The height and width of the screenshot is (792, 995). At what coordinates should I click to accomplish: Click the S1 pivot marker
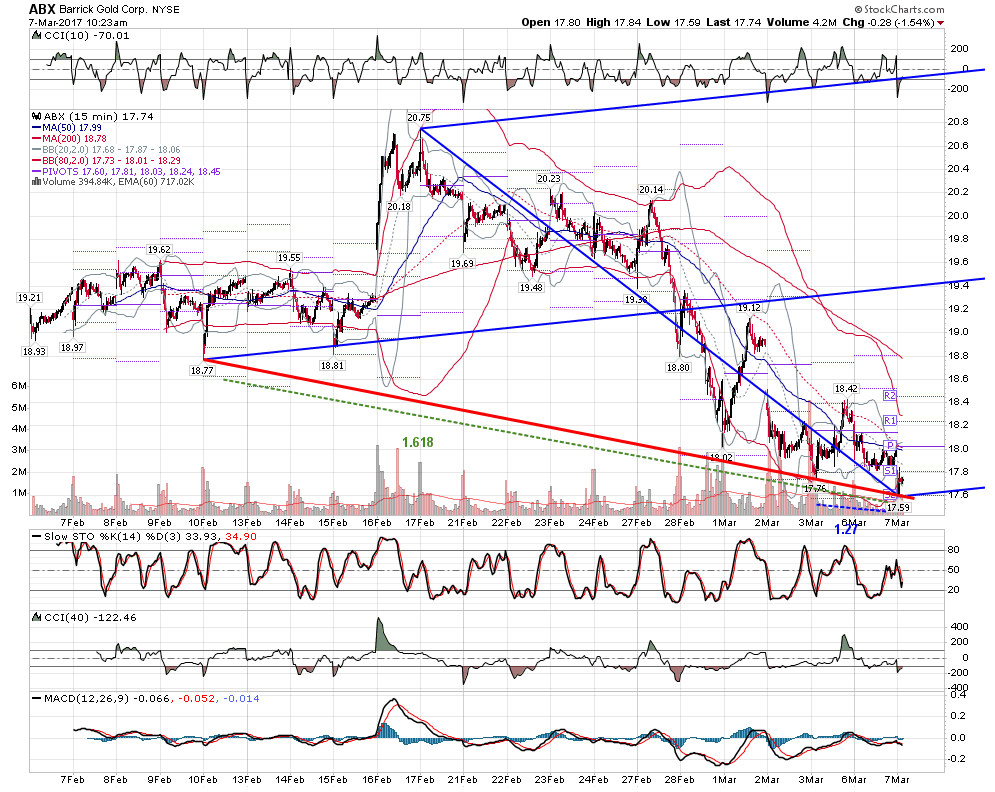click(890, 471)
